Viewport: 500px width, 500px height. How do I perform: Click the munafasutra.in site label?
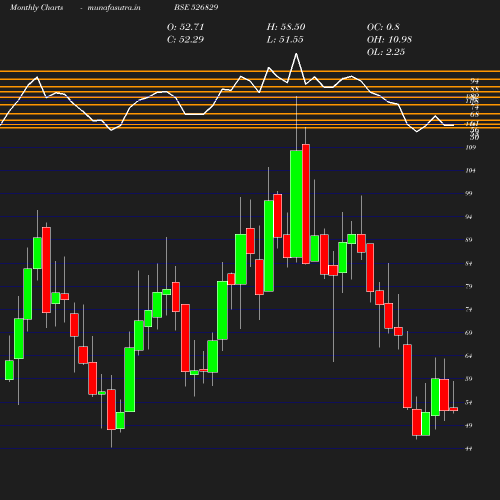coord(114,7)
